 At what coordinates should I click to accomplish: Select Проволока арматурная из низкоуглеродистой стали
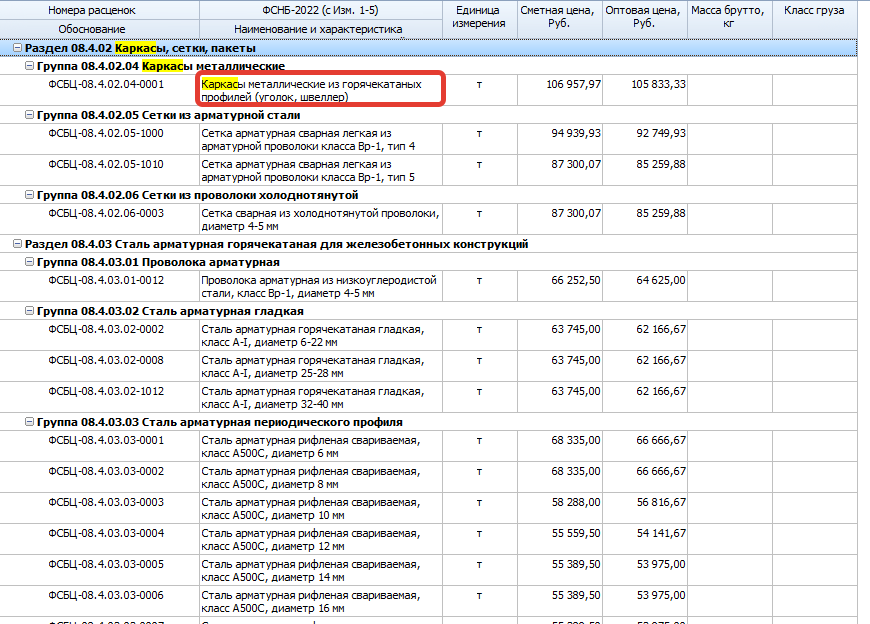319,286
